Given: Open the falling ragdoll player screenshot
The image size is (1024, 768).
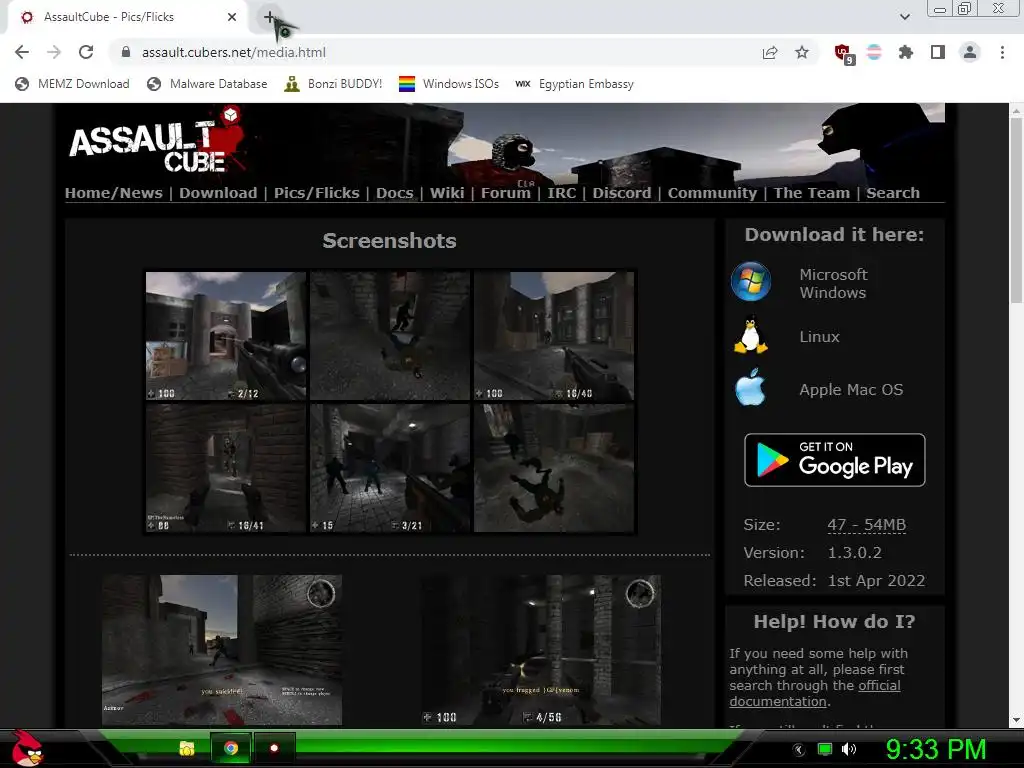Looking at the screenshot, I should pos(554,468).
